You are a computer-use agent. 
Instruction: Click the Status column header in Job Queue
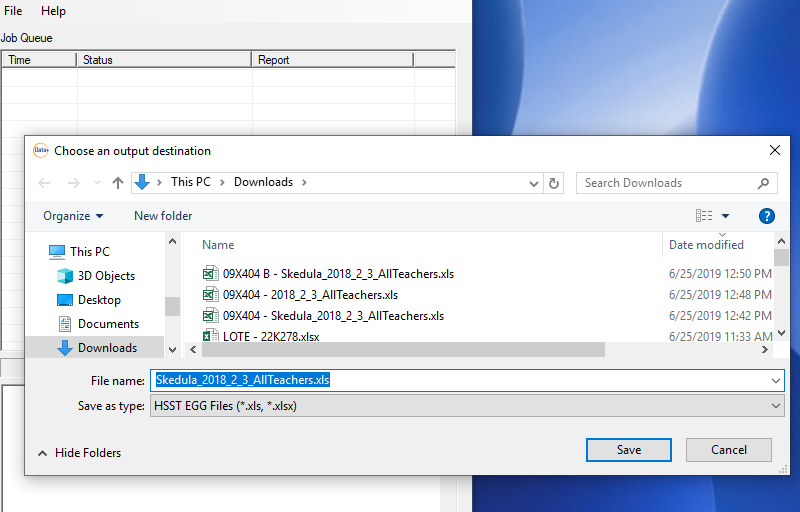(164, 60)
